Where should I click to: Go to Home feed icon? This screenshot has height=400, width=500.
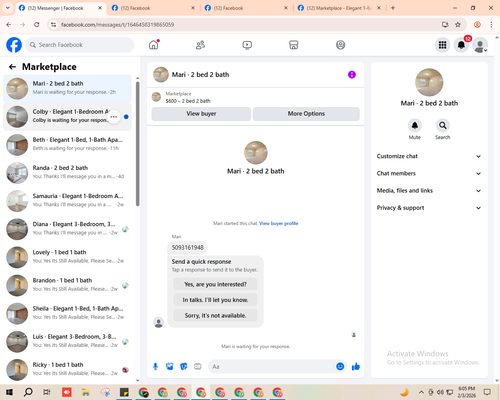(x=154, y=45)
